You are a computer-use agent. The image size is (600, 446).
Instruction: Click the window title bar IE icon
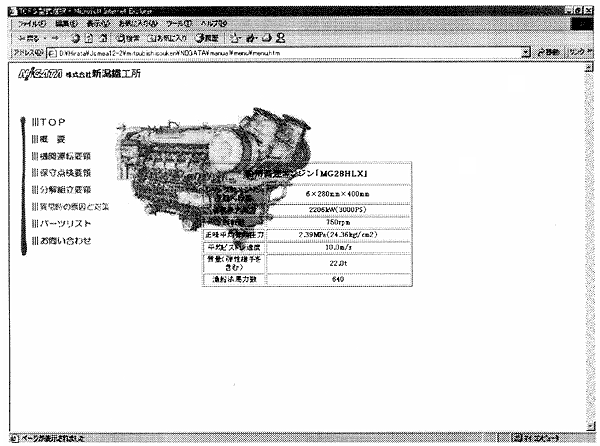coord(13,11)
